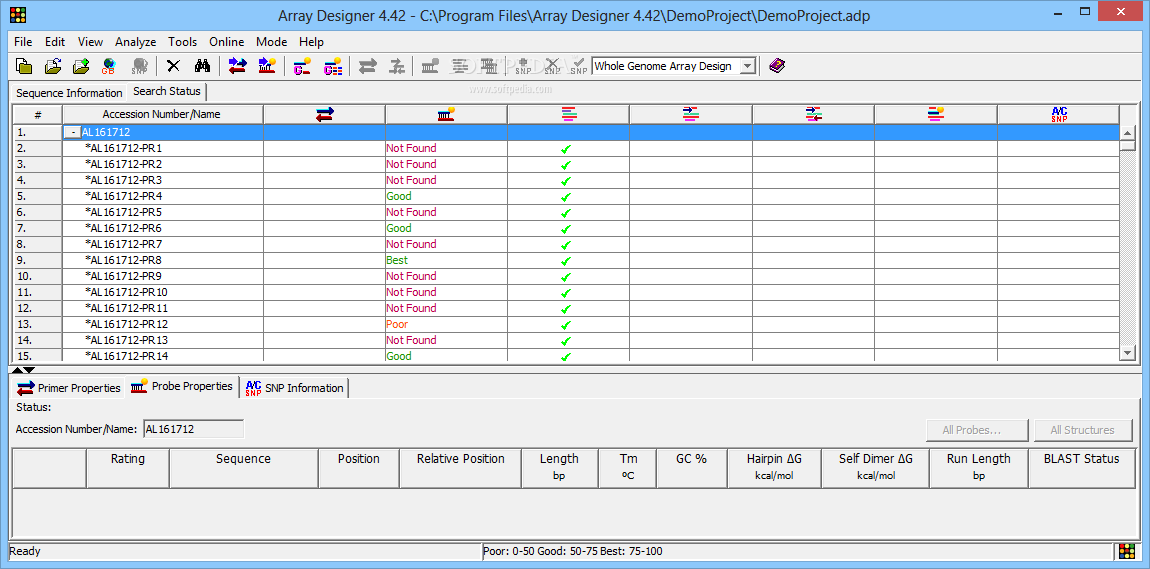
Task: Open the Mode menu
Action: click(x=271, y=42)
